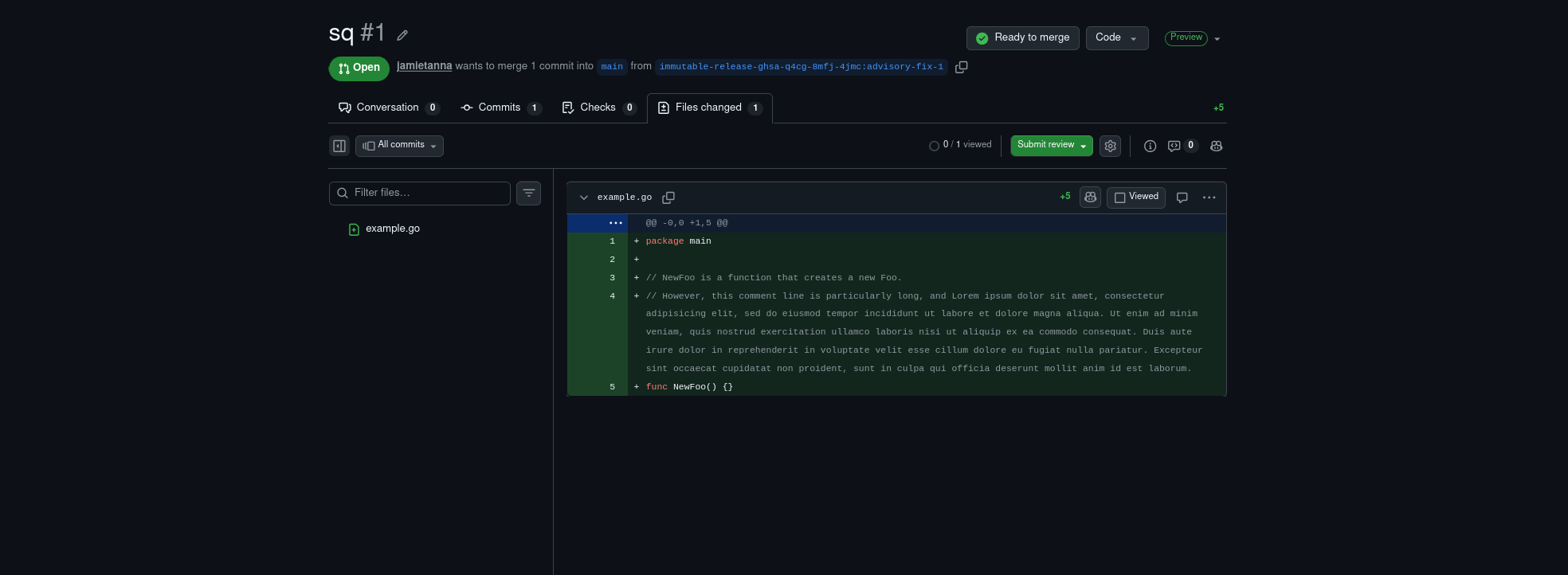Click the Preview badge
Image resolution: width=1568 pixels, height=575 pixels.
(x=1186, y=38)
